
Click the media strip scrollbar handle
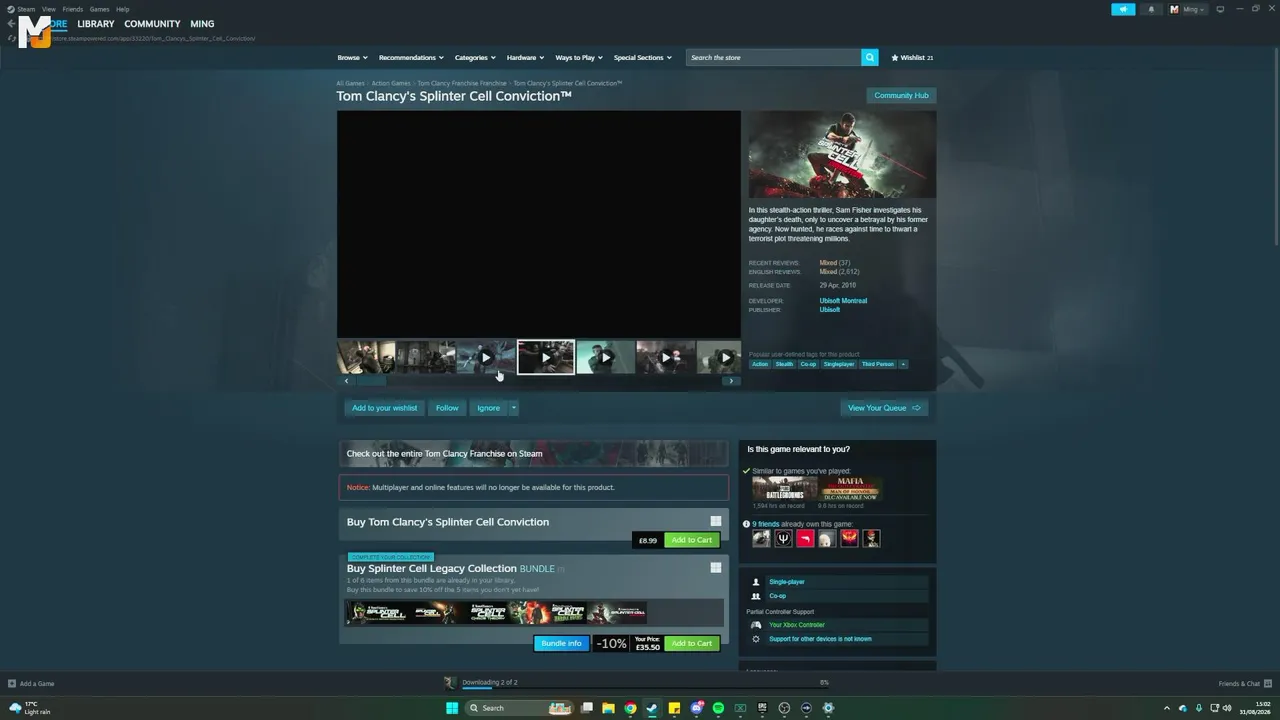coord(371,381)
